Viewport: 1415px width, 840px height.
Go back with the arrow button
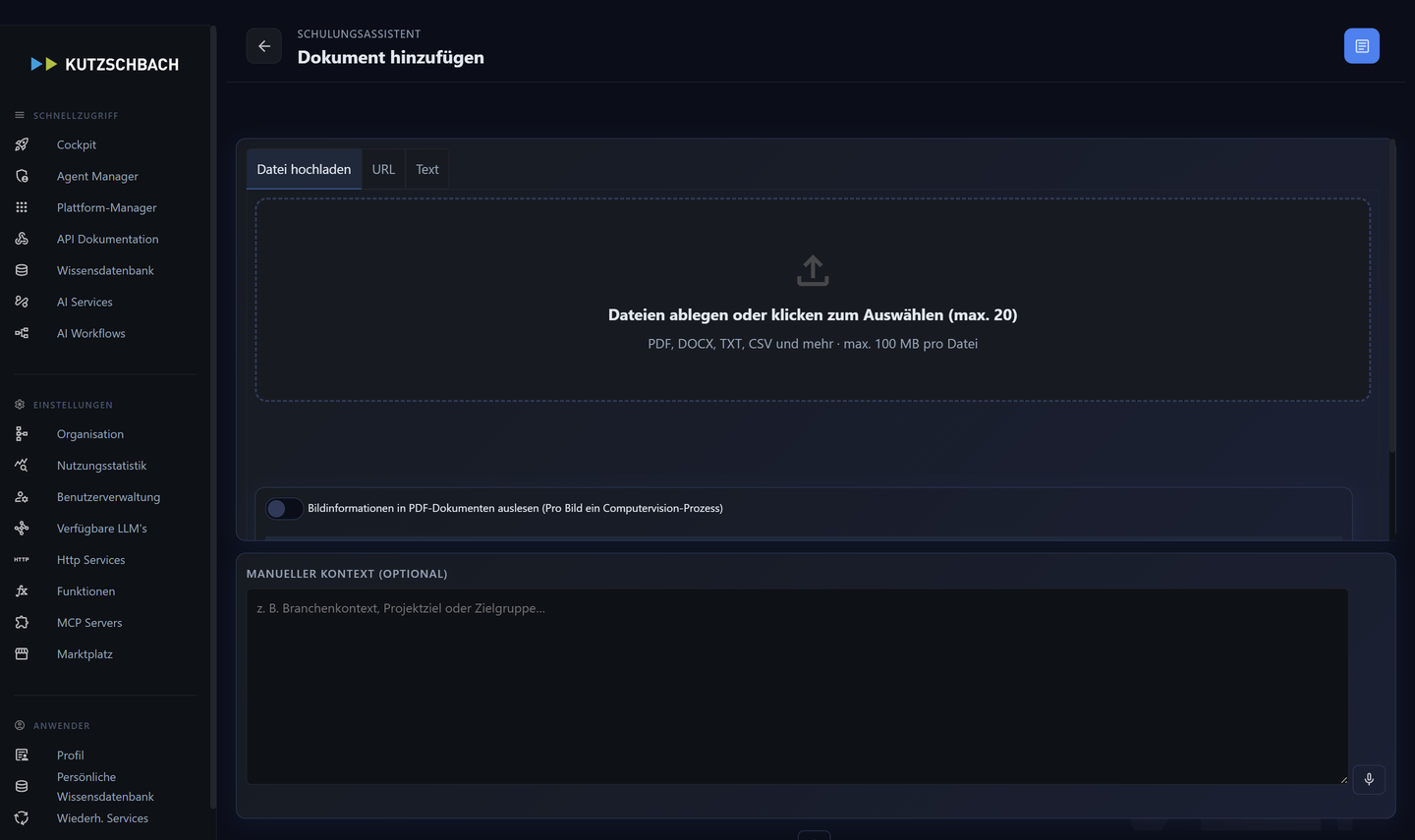click(264, 46)
